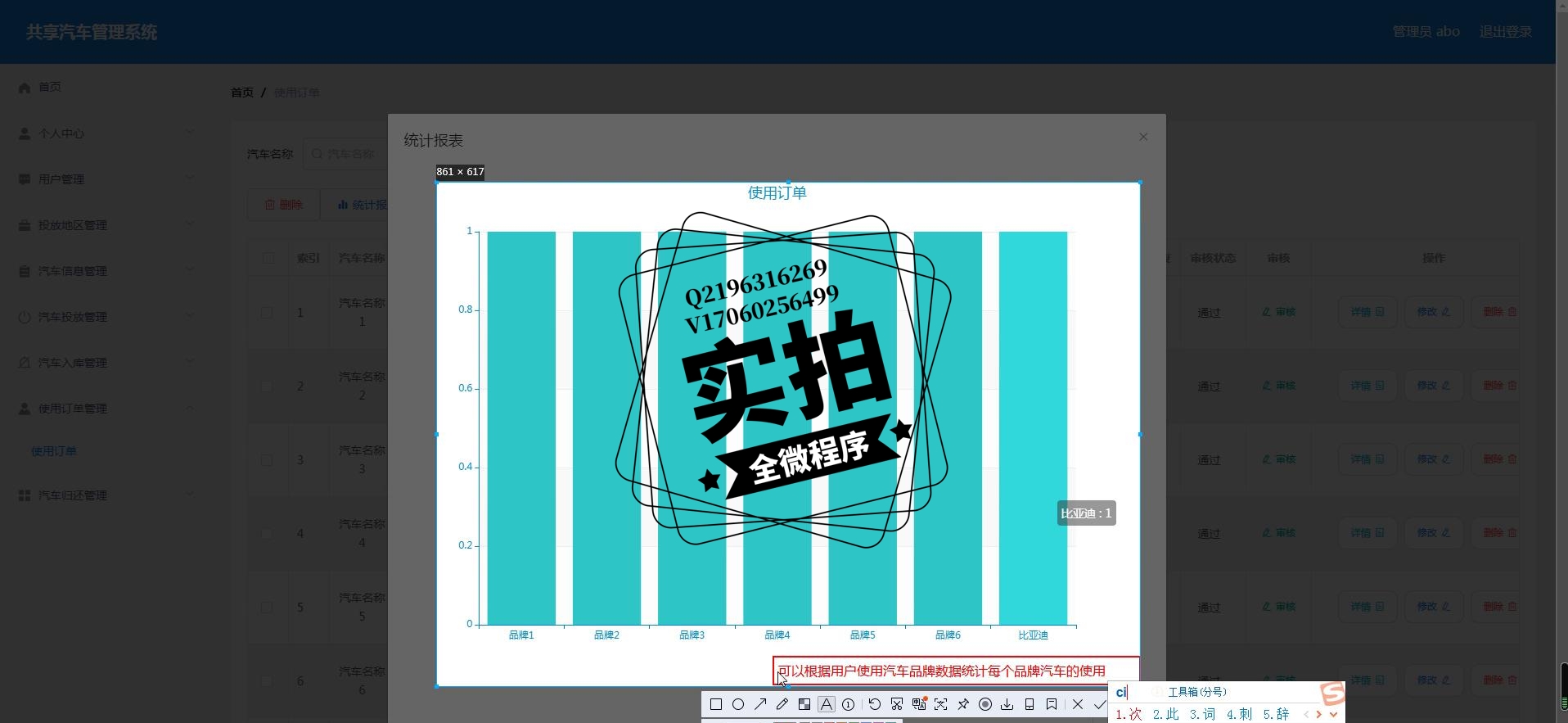Choose IME candidate 2.此

pyautogui.click(x=1165, y=714)
